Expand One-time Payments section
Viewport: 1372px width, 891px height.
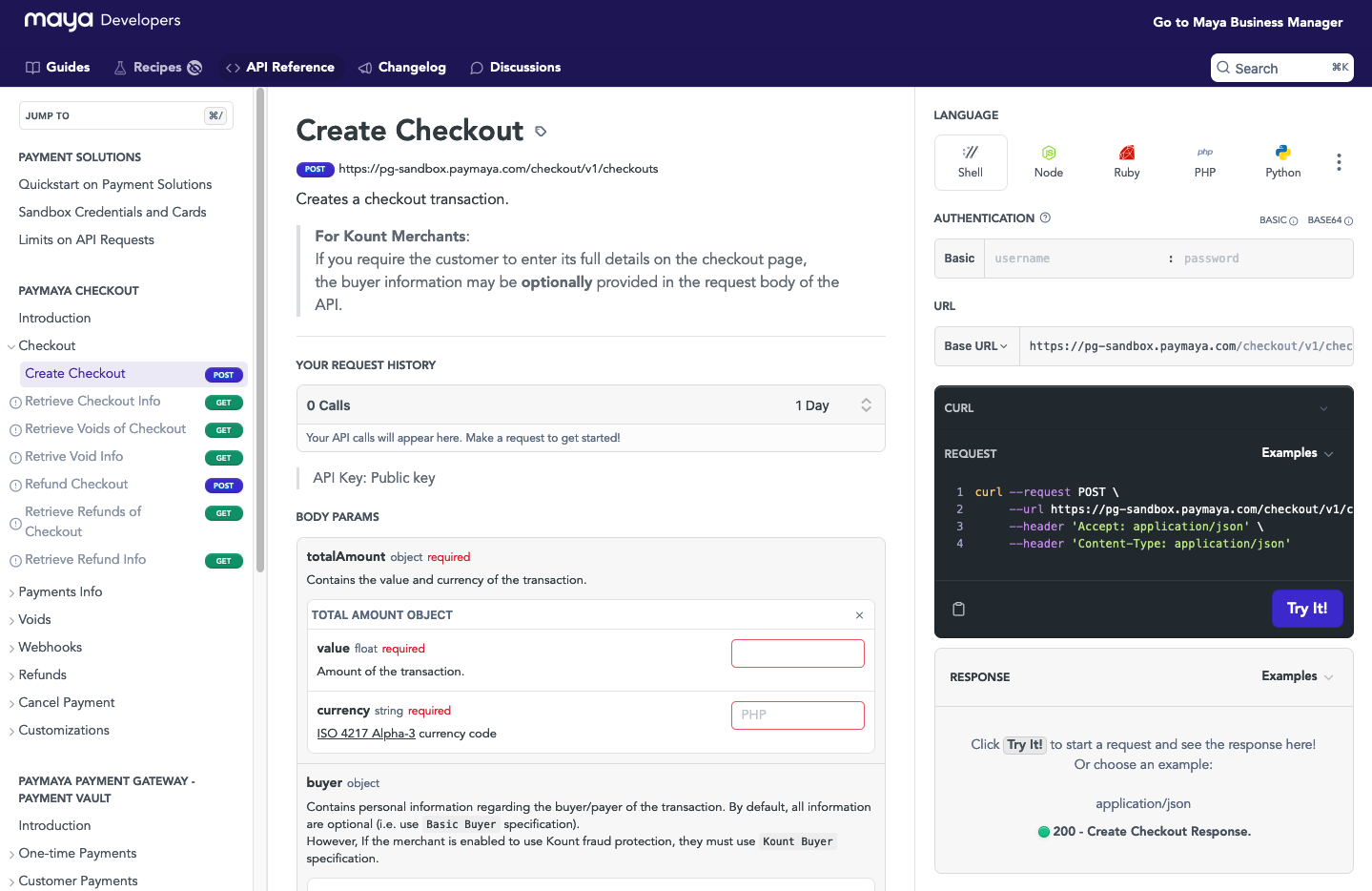11,854
